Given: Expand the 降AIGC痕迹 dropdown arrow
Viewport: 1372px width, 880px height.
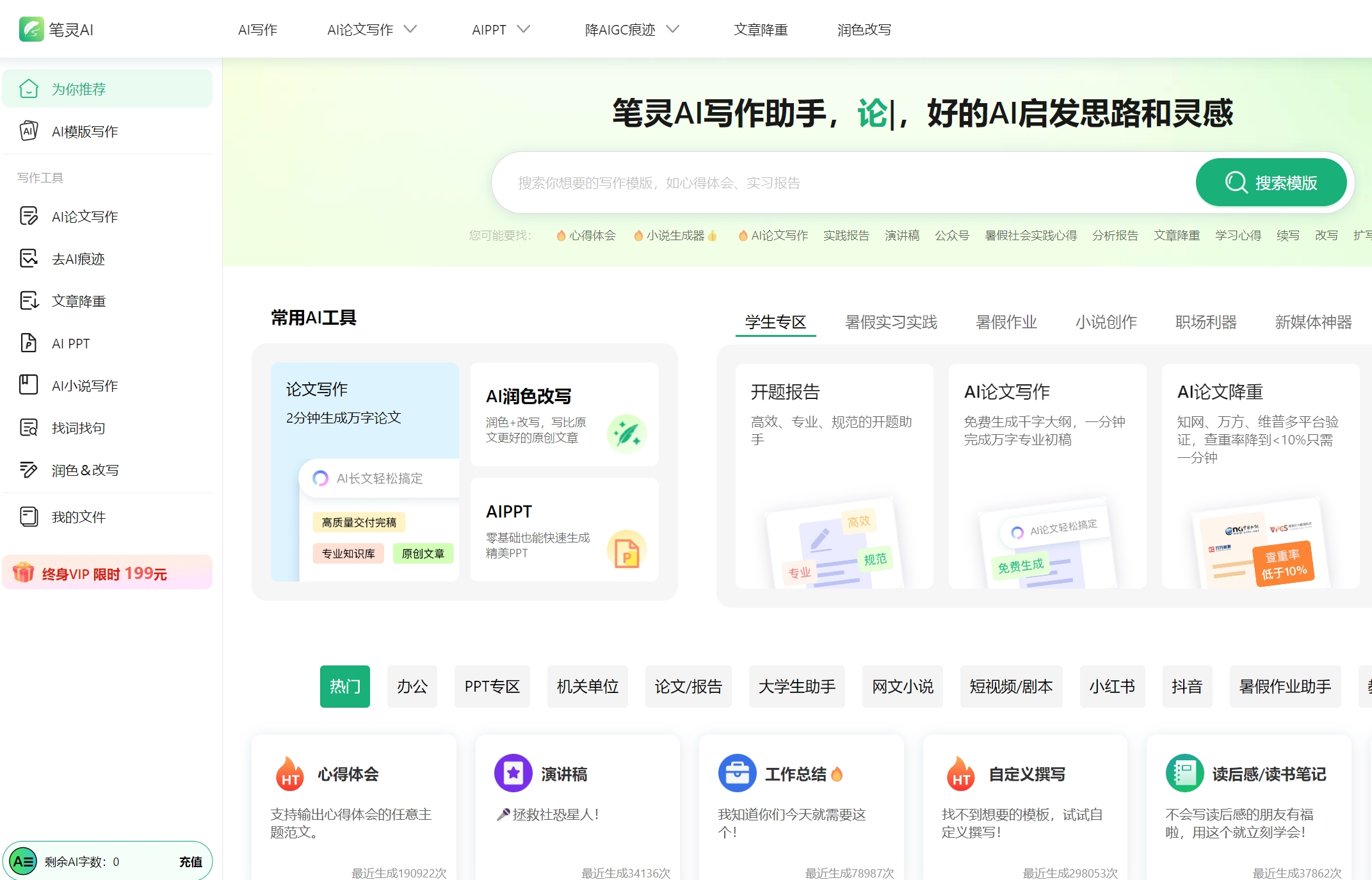Looking at the screenshot, I should pos(672,29).
